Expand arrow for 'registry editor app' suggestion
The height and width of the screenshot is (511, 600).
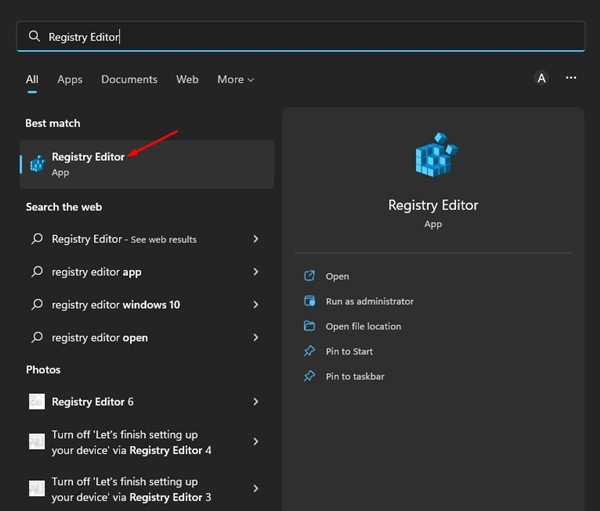[256, 272]
